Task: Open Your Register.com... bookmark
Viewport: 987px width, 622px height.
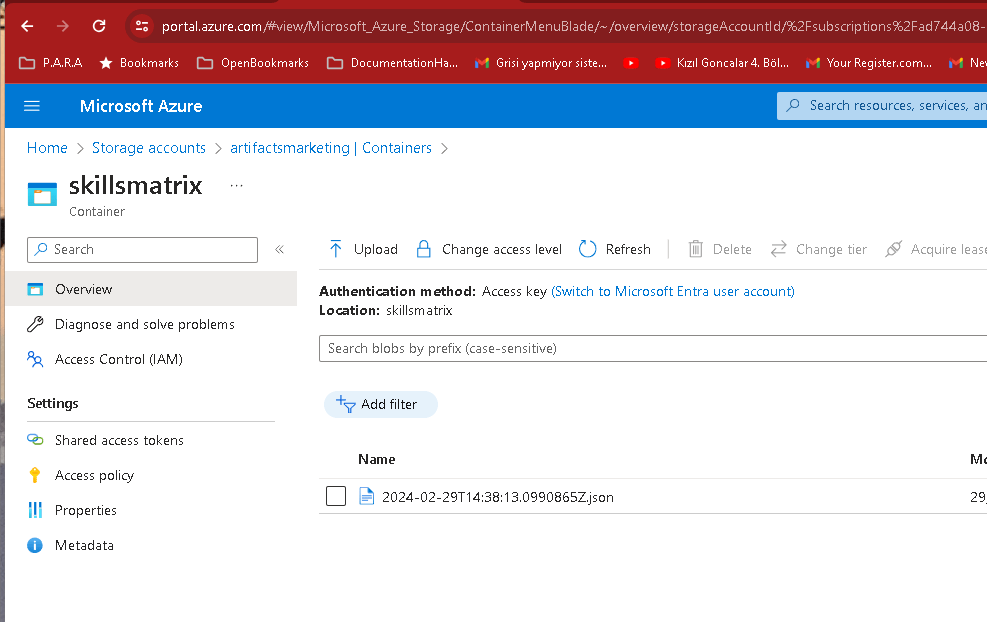Action: [x=869, y=63]
